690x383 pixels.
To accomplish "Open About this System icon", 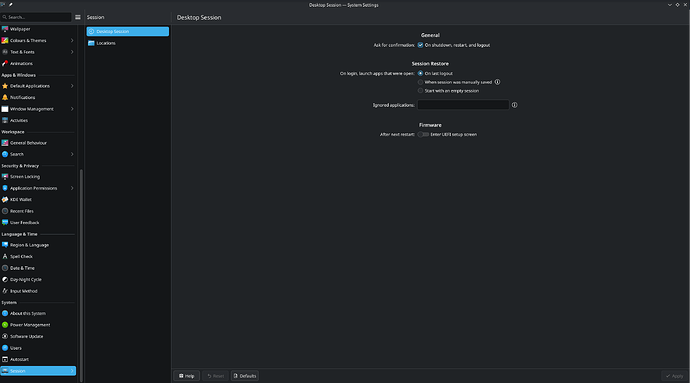I will [5, 313].
